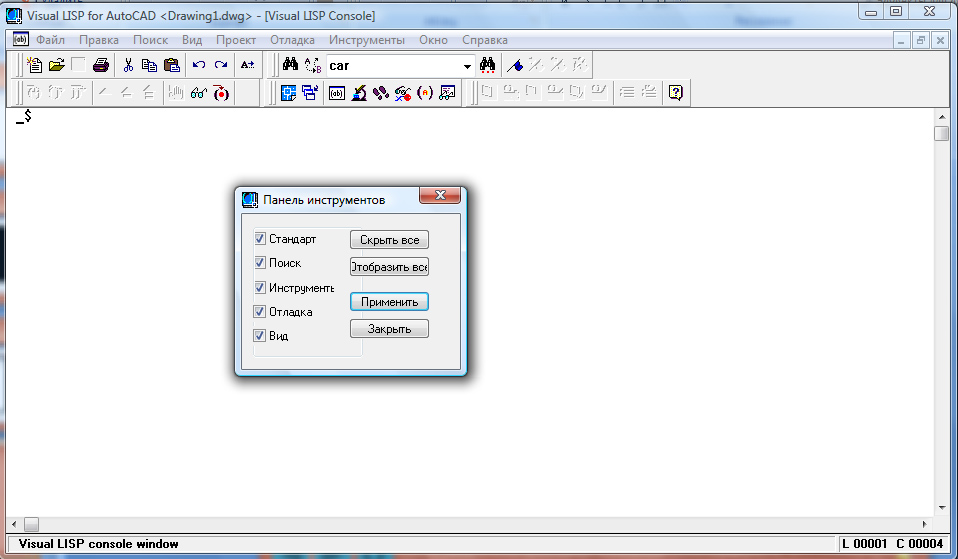958x559 pixels.
Task: Open the Visual LISP Console icon
Action: (337, 93)
